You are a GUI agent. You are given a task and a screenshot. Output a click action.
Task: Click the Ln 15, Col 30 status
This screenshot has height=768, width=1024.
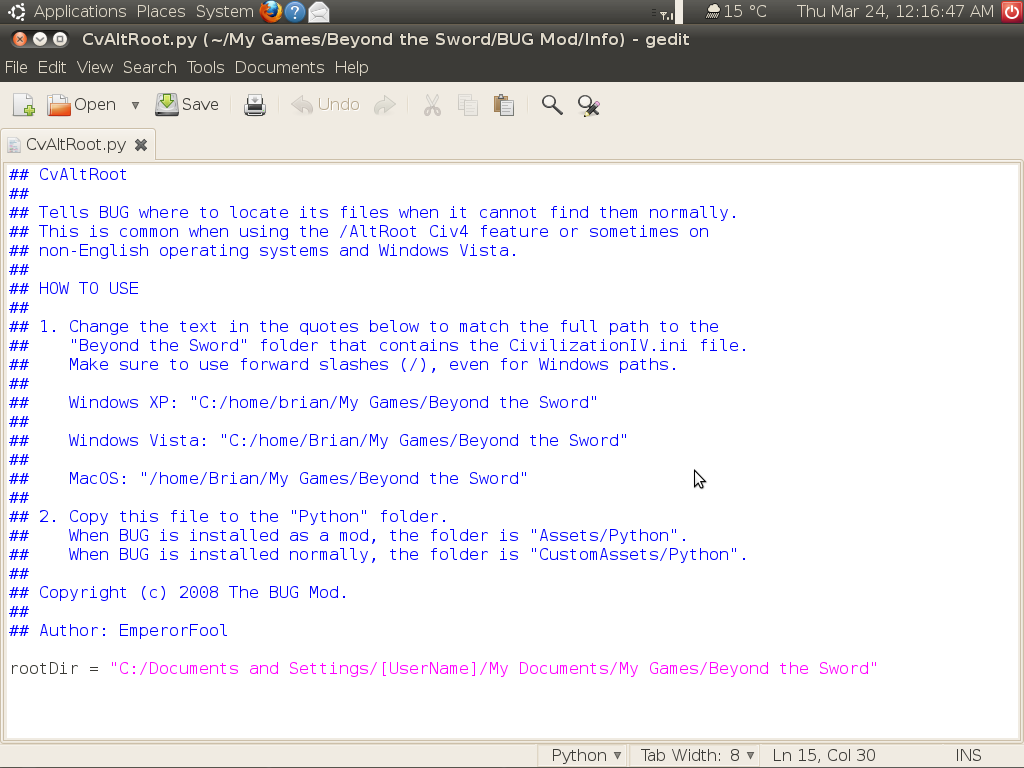824,756
